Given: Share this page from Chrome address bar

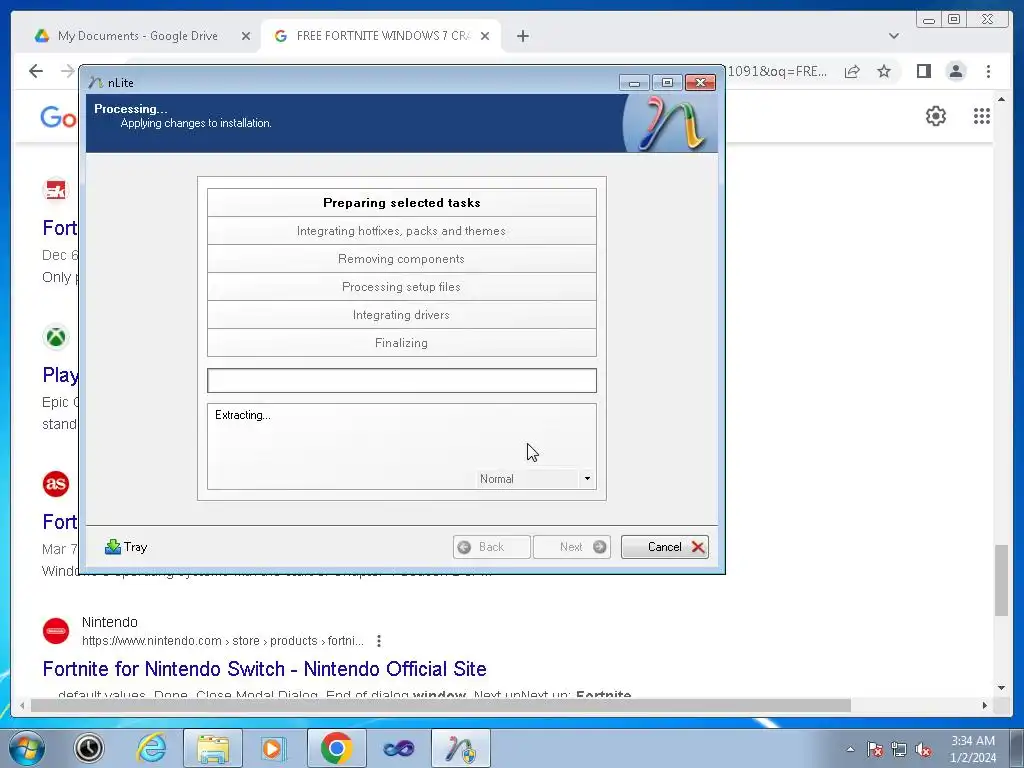Looking at the screenshot, I should pyautogui.click(x=852, y=71).
